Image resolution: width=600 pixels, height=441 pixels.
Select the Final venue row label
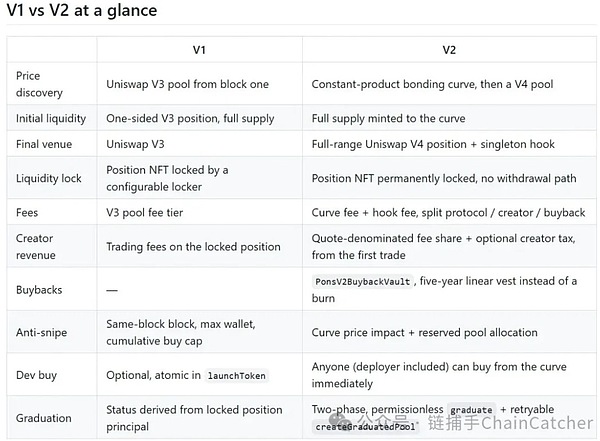(x=44, y=144)
